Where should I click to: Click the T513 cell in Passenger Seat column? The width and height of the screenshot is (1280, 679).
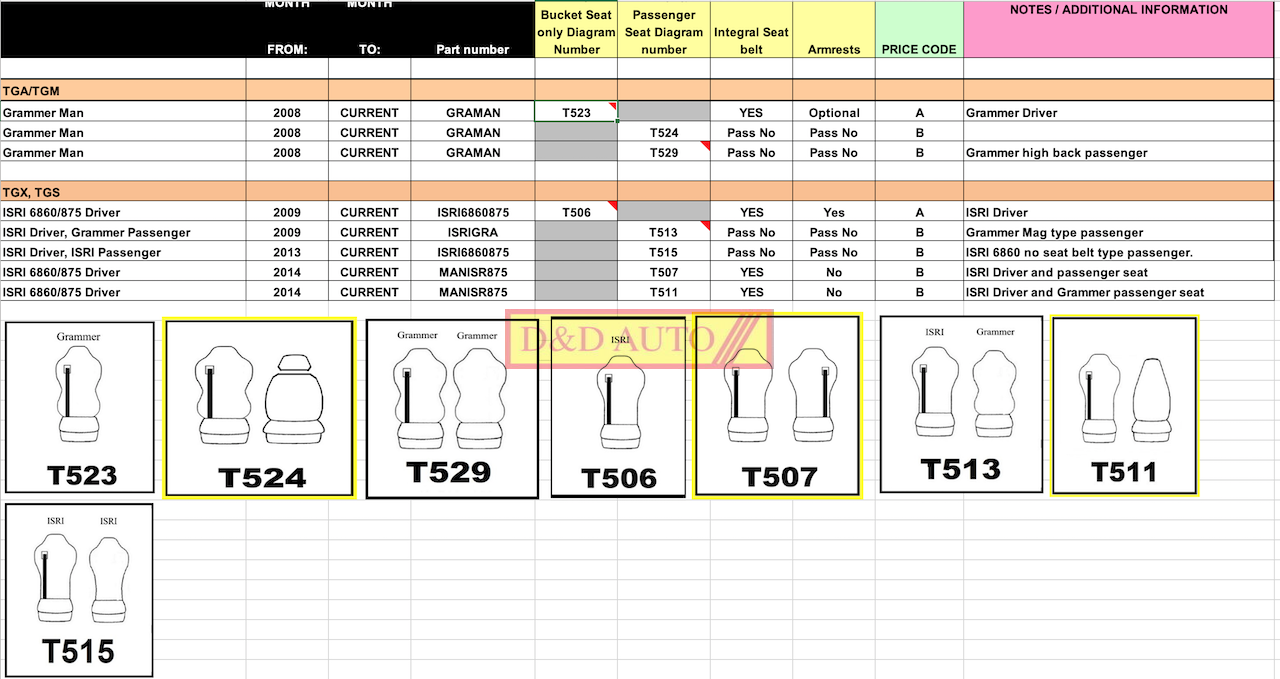[664, 232]
